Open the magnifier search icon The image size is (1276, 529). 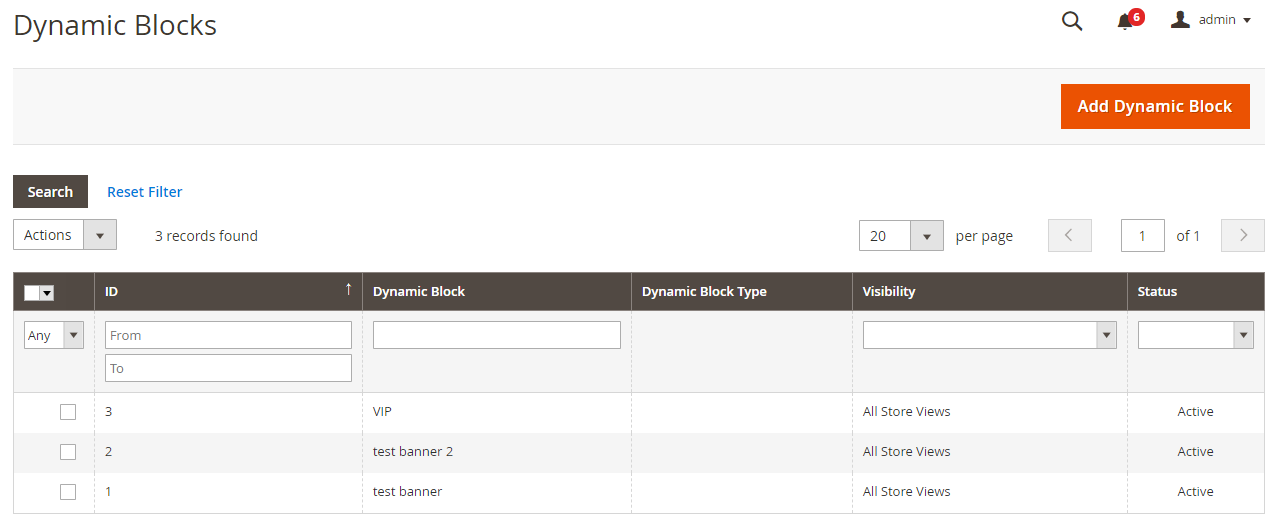coord(1072,21)
